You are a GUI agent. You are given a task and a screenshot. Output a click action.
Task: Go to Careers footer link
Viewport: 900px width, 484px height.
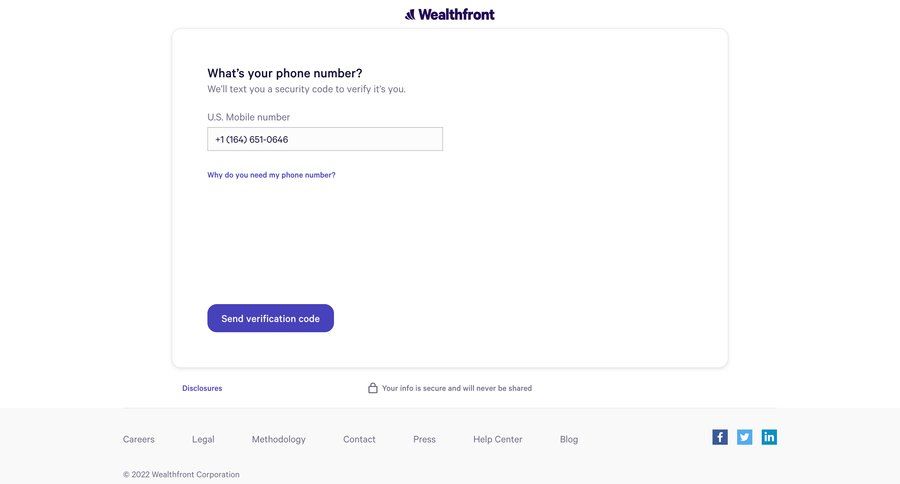tap(139, 439)
